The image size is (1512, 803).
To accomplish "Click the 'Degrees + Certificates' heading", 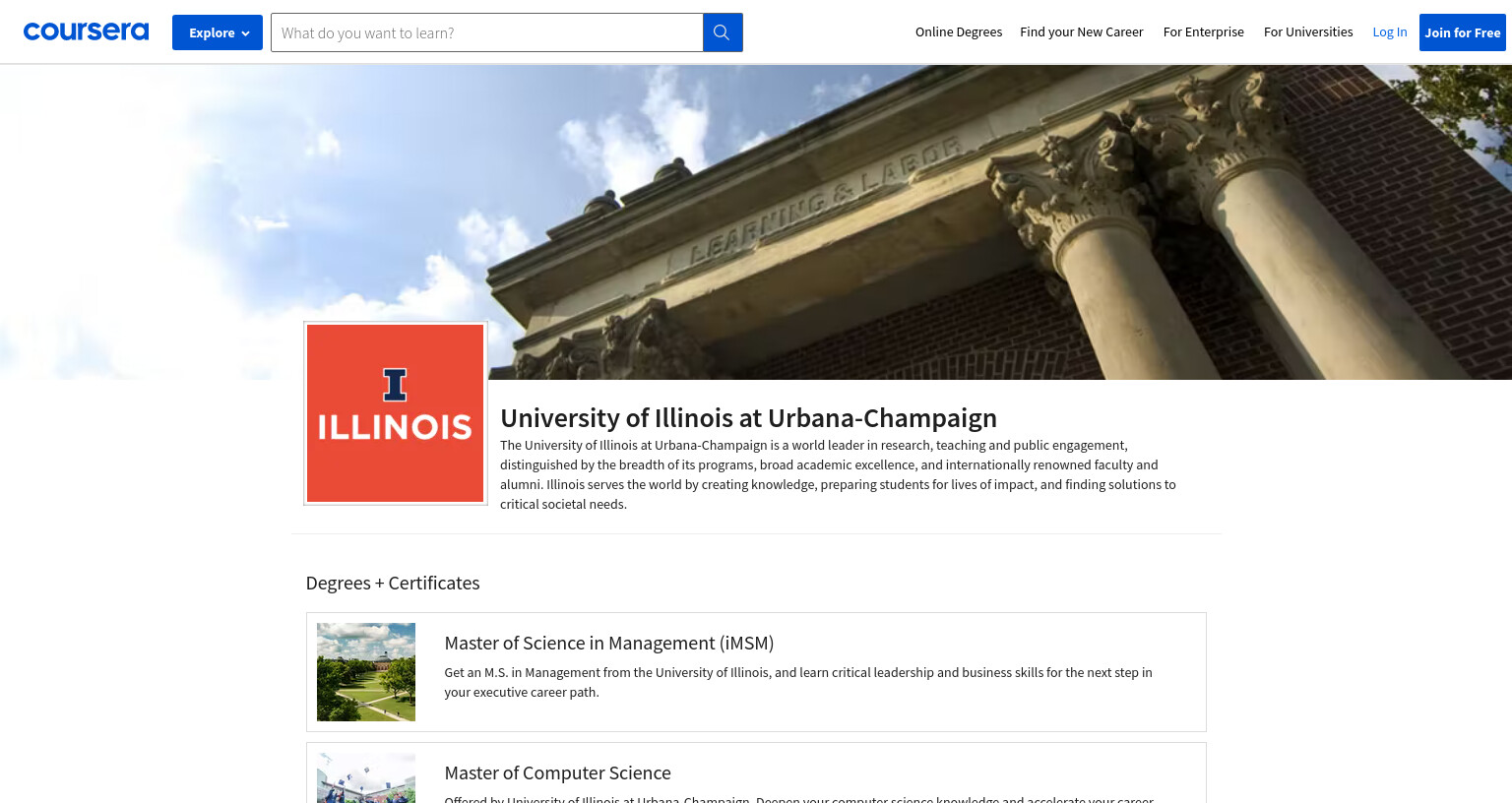I will [x=393, y=583].
